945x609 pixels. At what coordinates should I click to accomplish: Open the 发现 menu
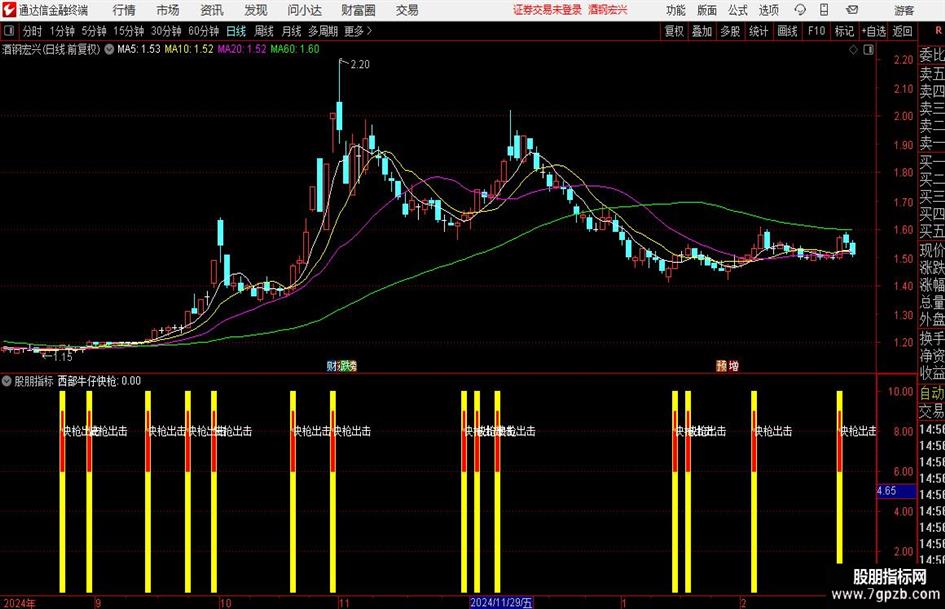click(256, 10)
